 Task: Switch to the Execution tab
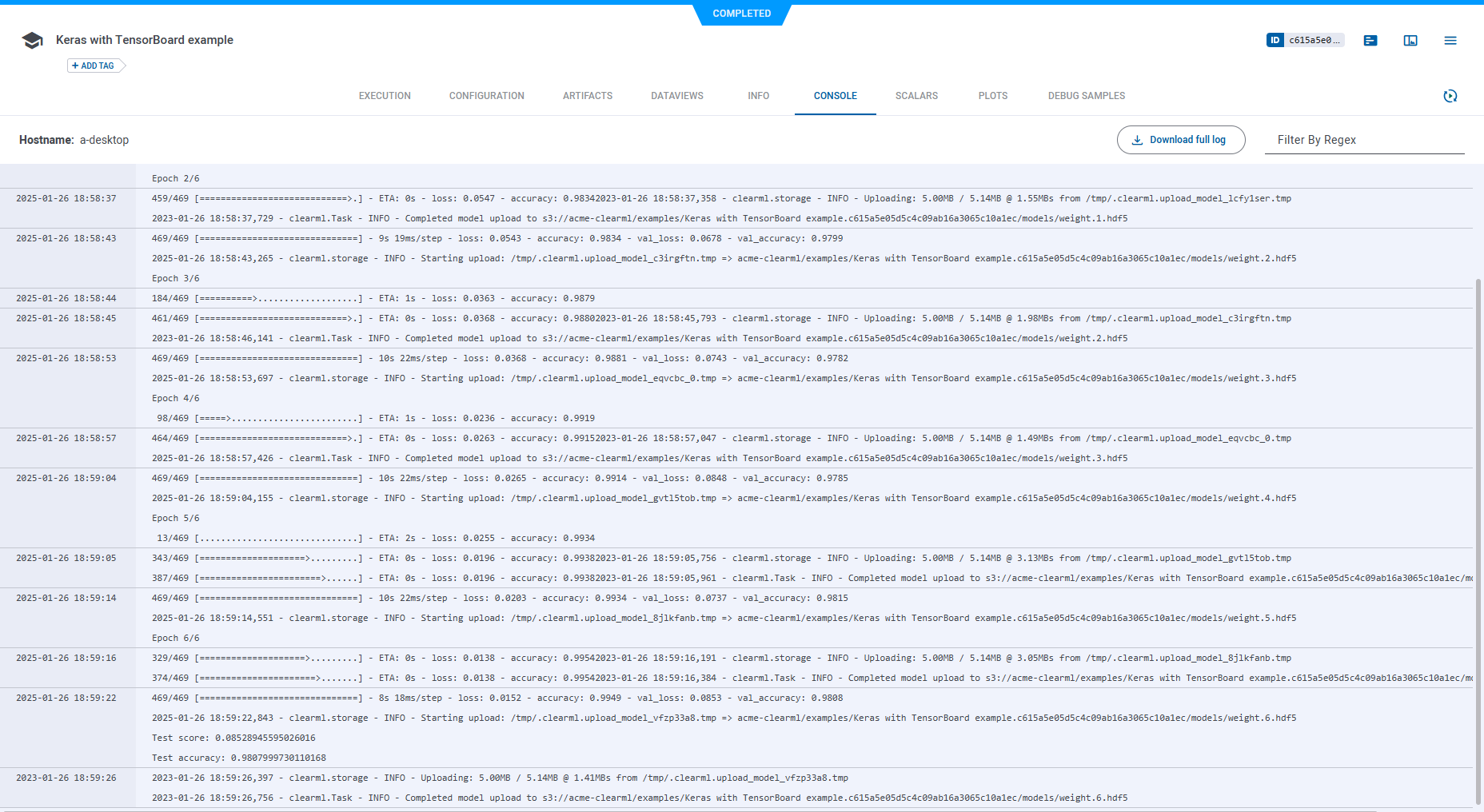pos(385,96)
